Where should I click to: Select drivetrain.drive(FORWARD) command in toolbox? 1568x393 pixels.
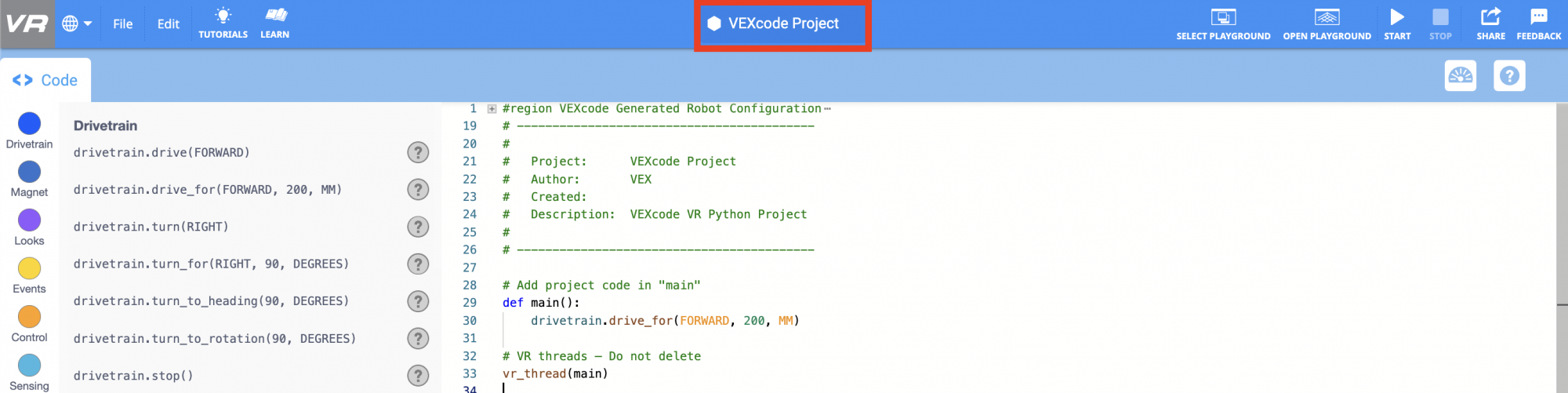[x=162, y=152]
